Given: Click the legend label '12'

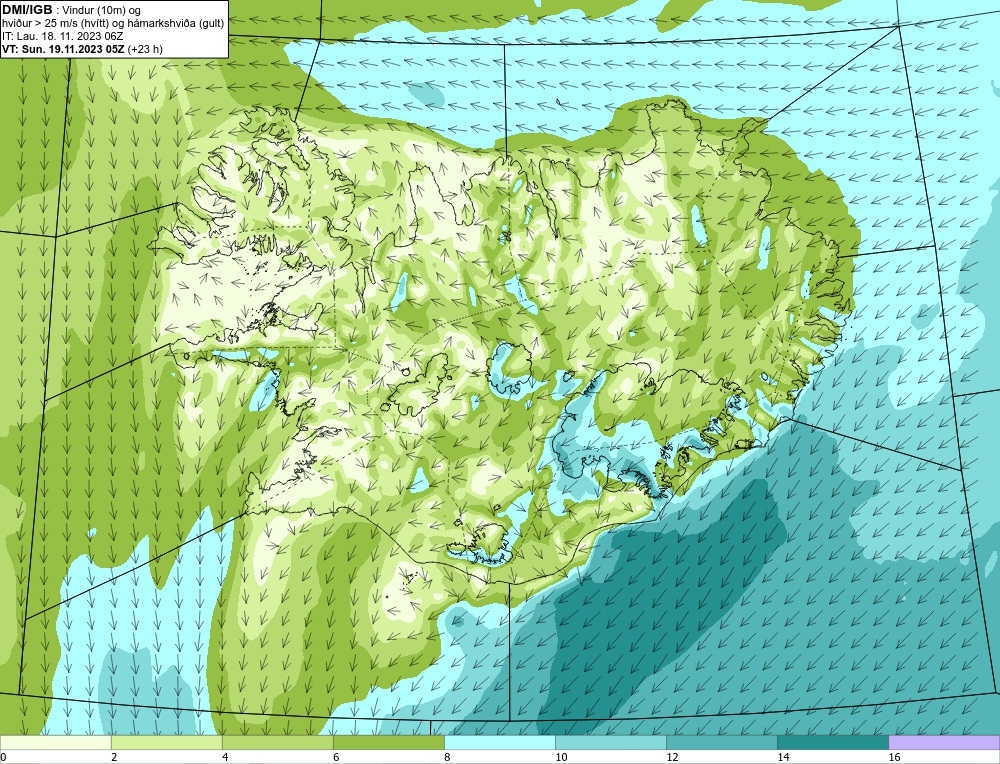Looking at the screenshot, I should click(x=672, y=757).
